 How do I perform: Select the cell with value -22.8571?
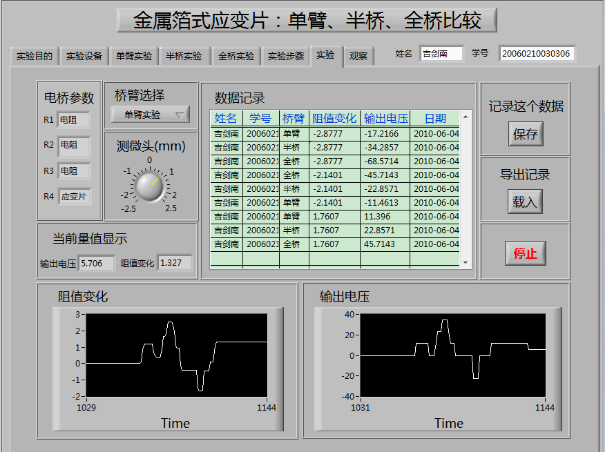[385, 189]
